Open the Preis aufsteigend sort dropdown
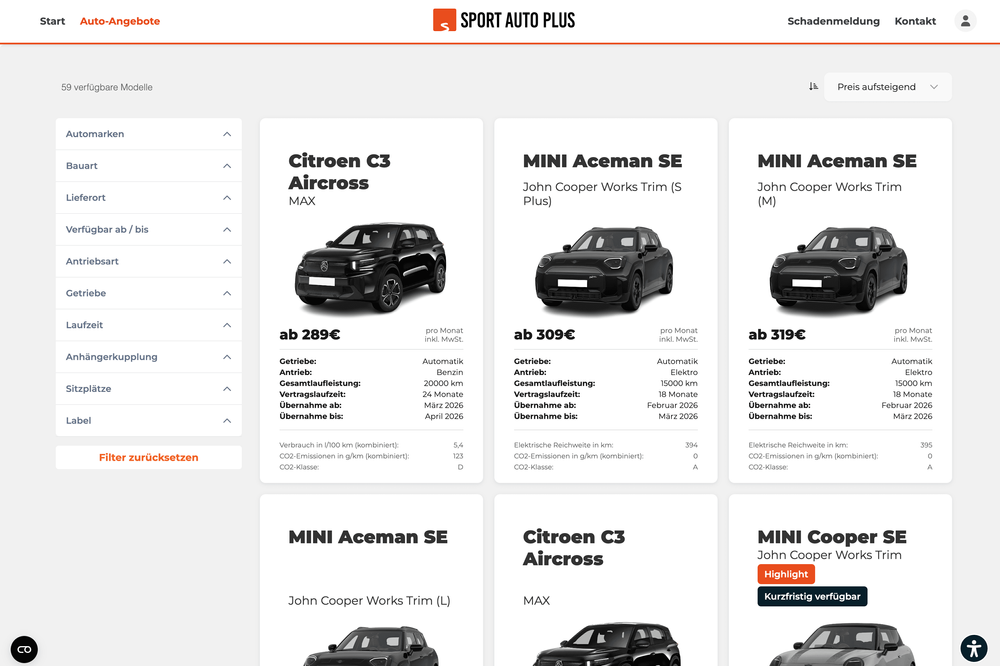 coord(887,87)
